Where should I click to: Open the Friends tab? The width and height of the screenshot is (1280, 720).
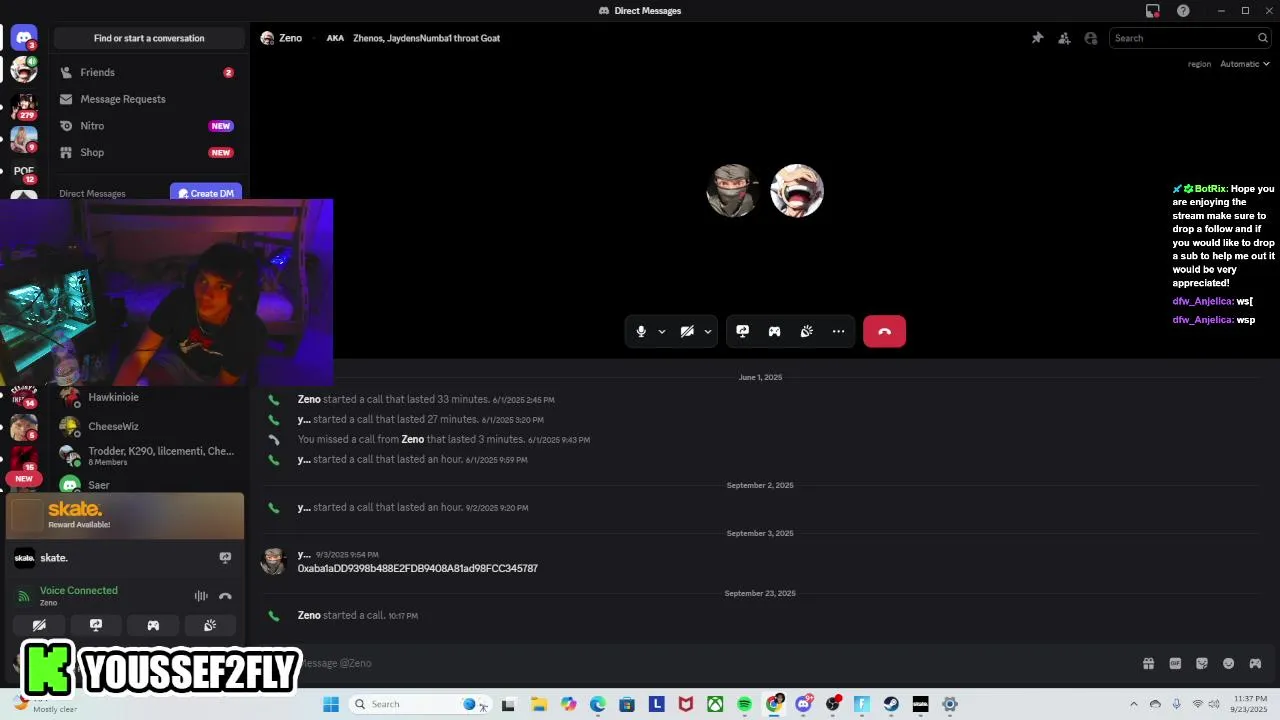pyautogui.click(x=148, y=72)
